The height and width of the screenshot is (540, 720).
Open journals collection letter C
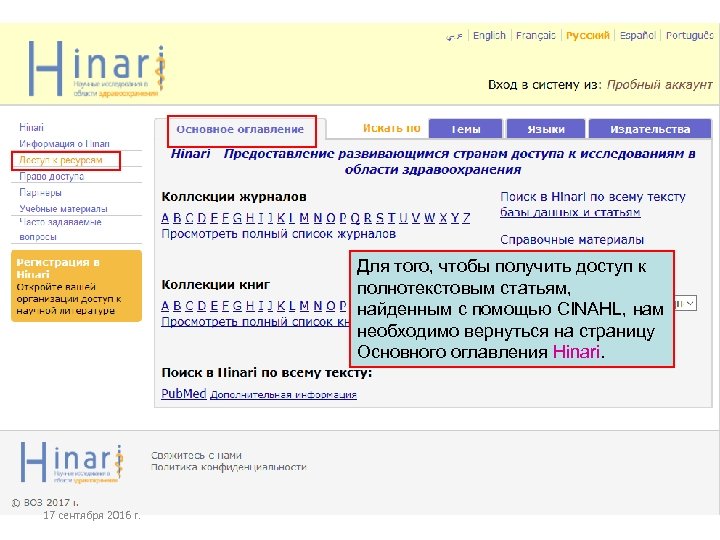point(189,218)
